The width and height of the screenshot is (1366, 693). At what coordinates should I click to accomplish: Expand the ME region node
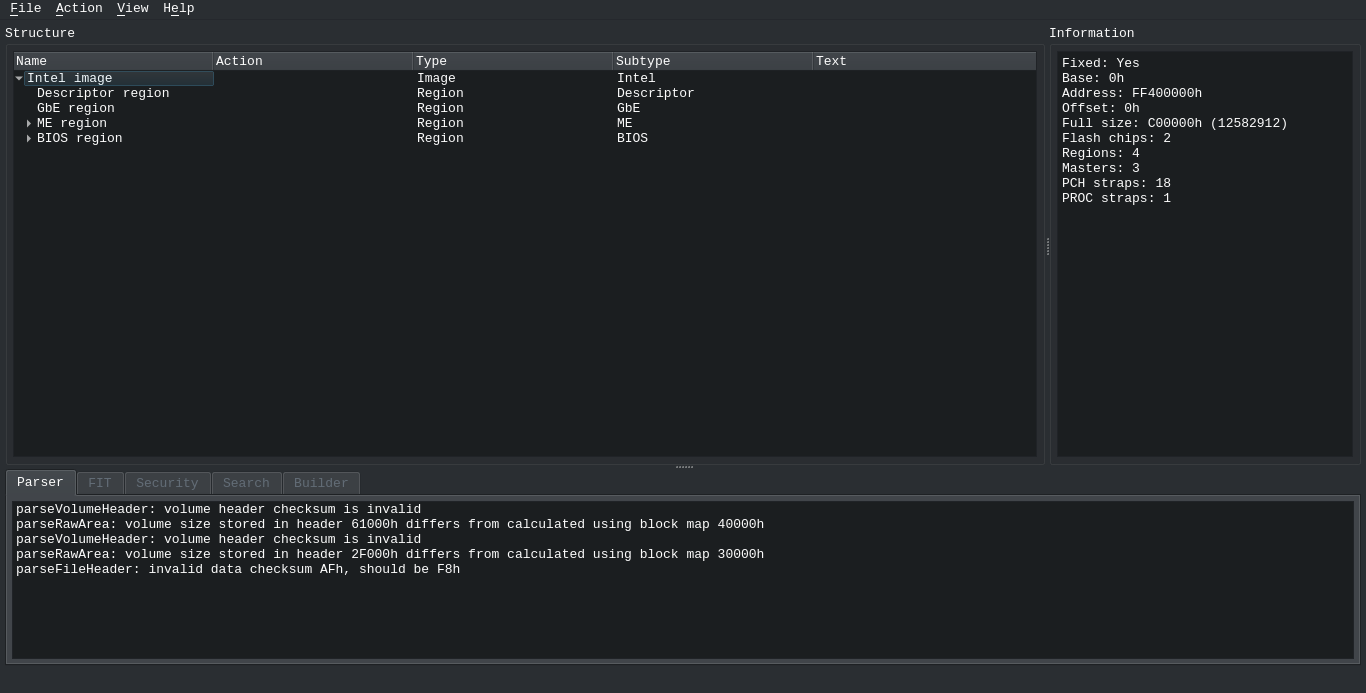click(x=29, y=124)
